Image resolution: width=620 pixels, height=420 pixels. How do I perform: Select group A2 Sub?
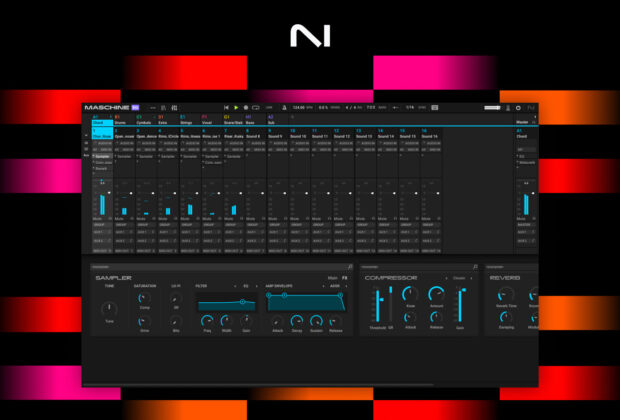[277, 120]
